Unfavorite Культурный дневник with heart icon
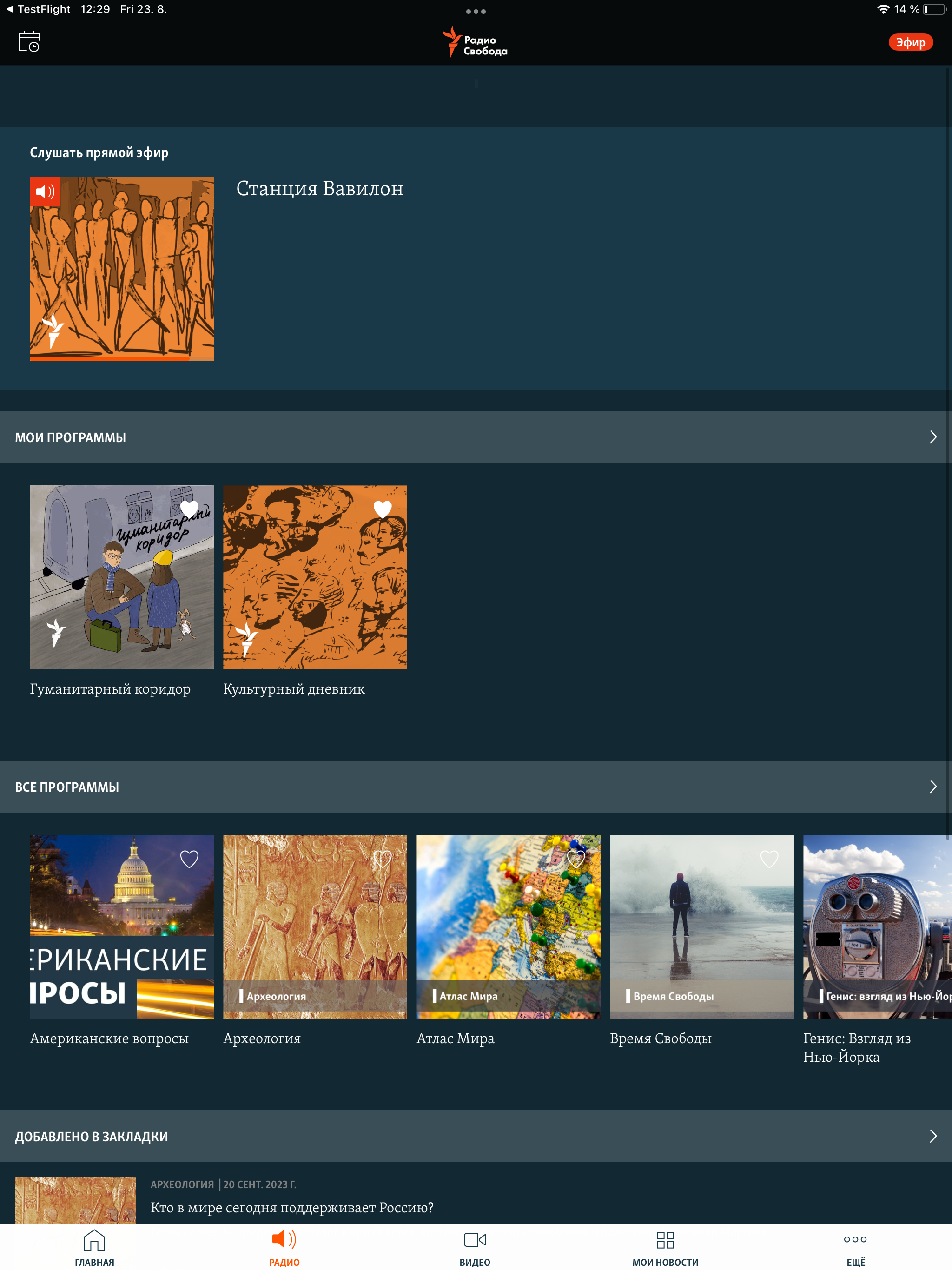The image size is (952, 1270). 383,509
